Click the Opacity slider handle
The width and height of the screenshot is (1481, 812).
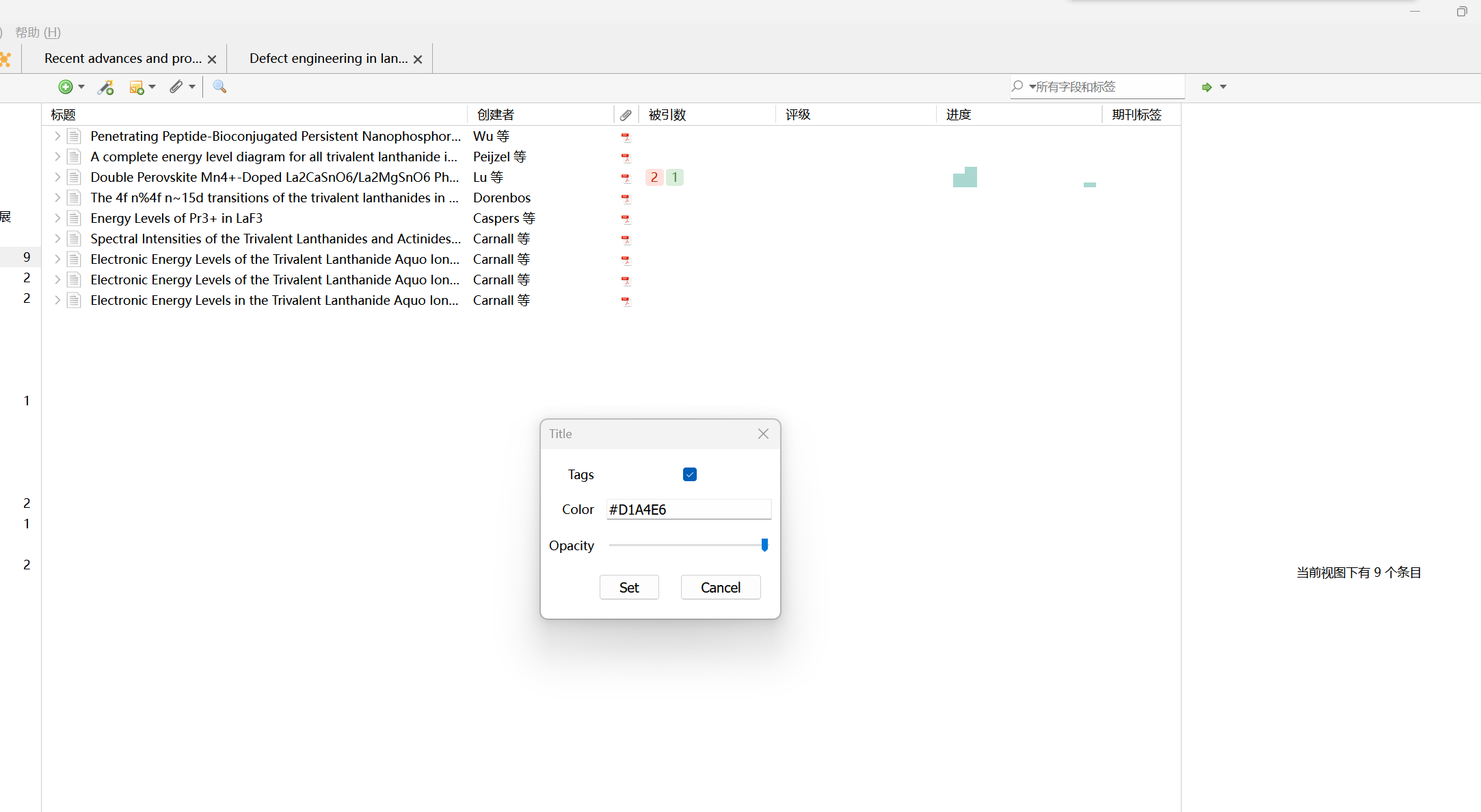click(x=764, y=545)
